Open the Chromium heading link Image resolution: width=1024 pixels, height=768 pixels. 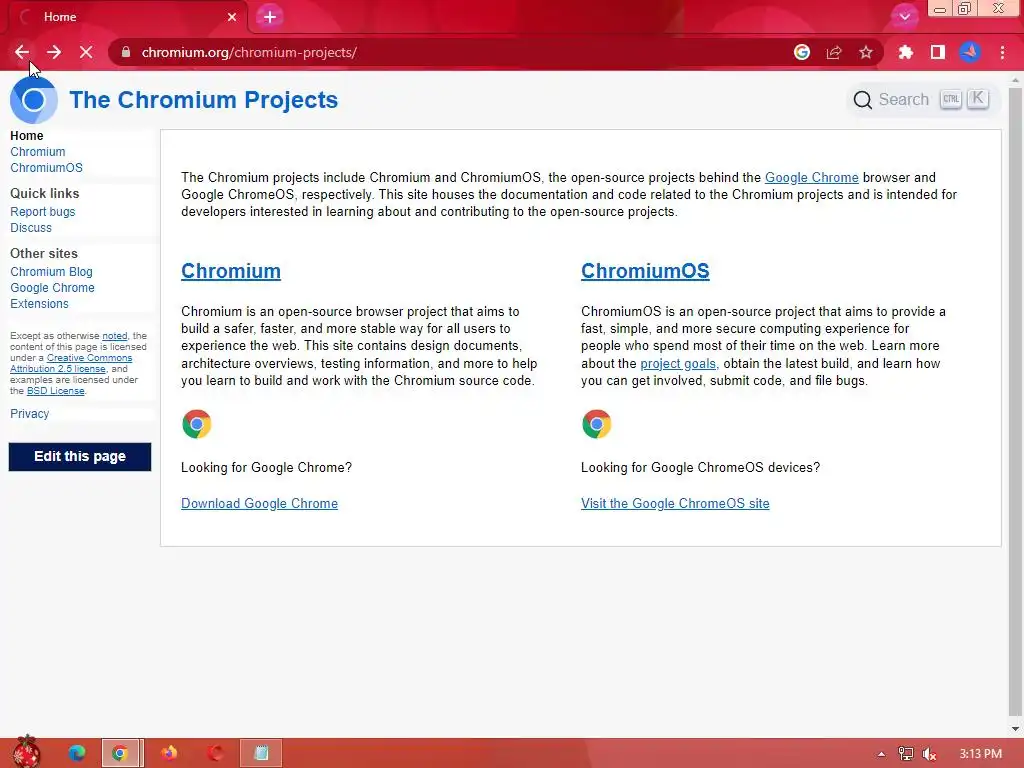coord(231,271)
